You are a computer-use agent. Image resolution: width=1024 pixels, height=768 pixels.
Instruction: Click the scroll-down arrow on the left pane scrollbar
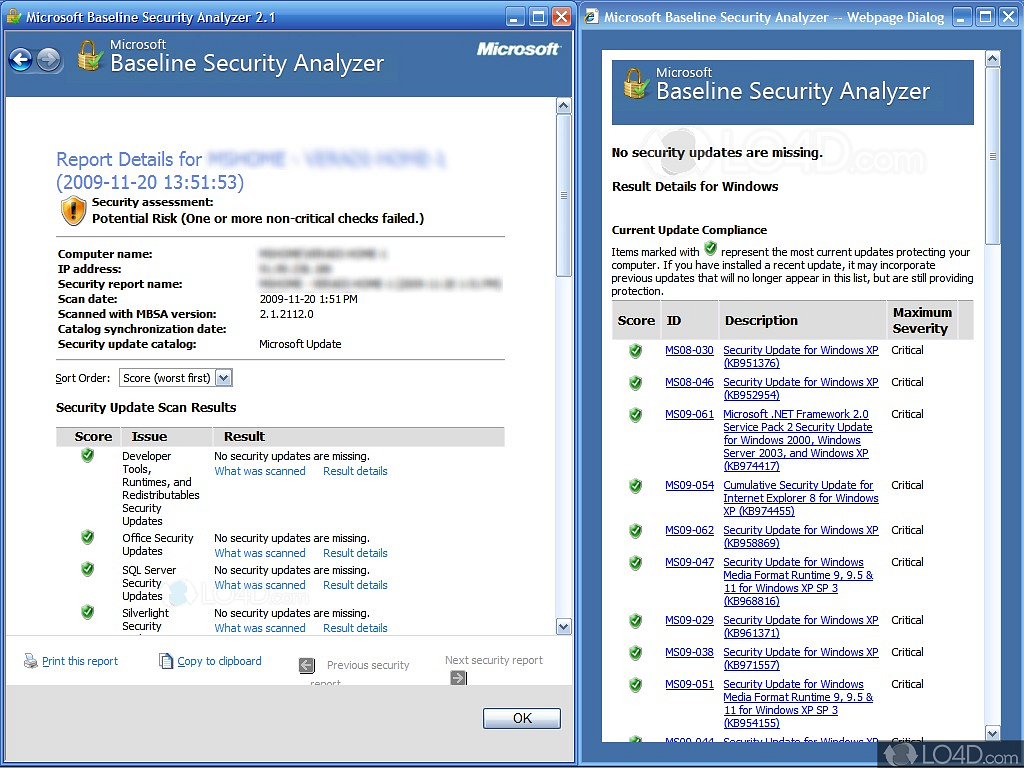[x=563, y=626]
